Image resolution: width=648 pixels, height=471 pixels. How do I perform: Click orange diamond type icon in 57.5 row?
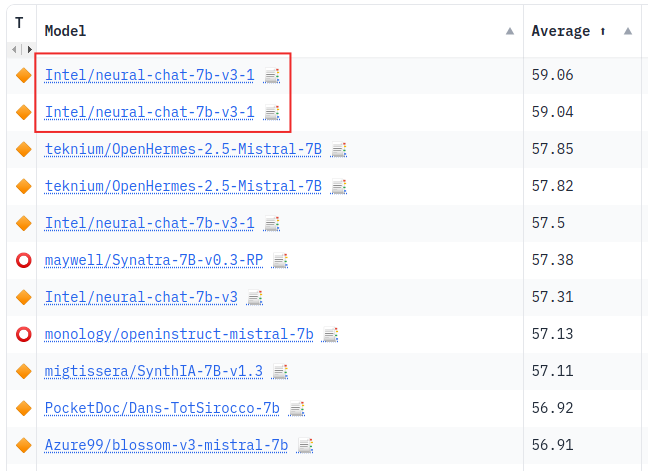click(x=24, y=223)
